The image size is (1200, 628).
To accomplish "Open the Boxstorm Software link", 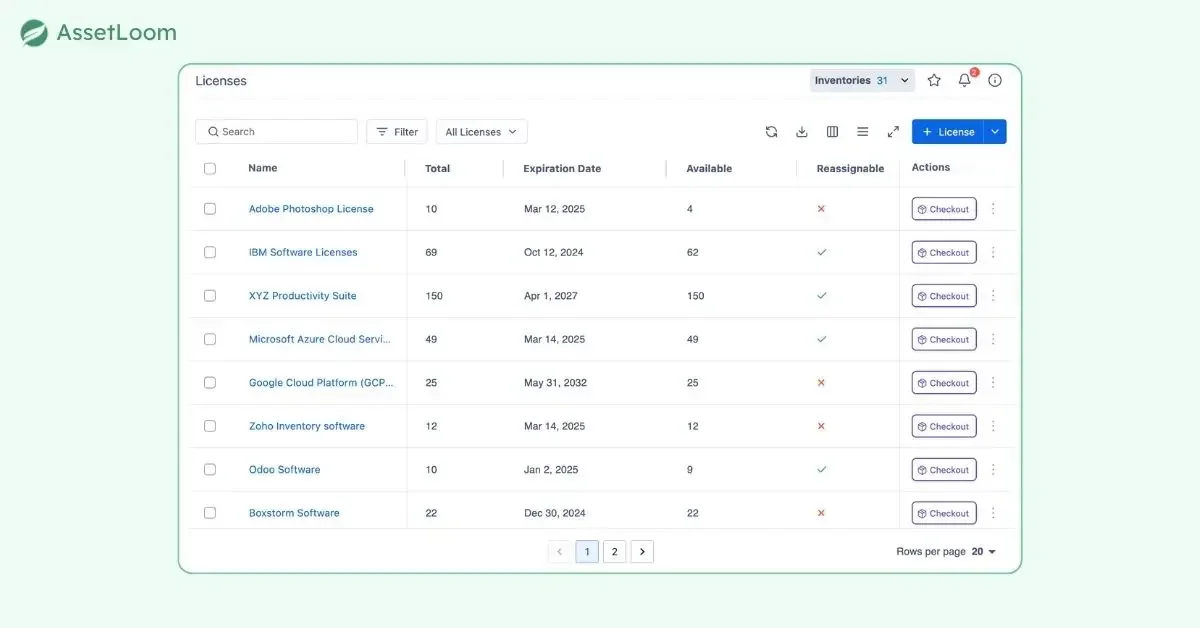I will [294, 513].
